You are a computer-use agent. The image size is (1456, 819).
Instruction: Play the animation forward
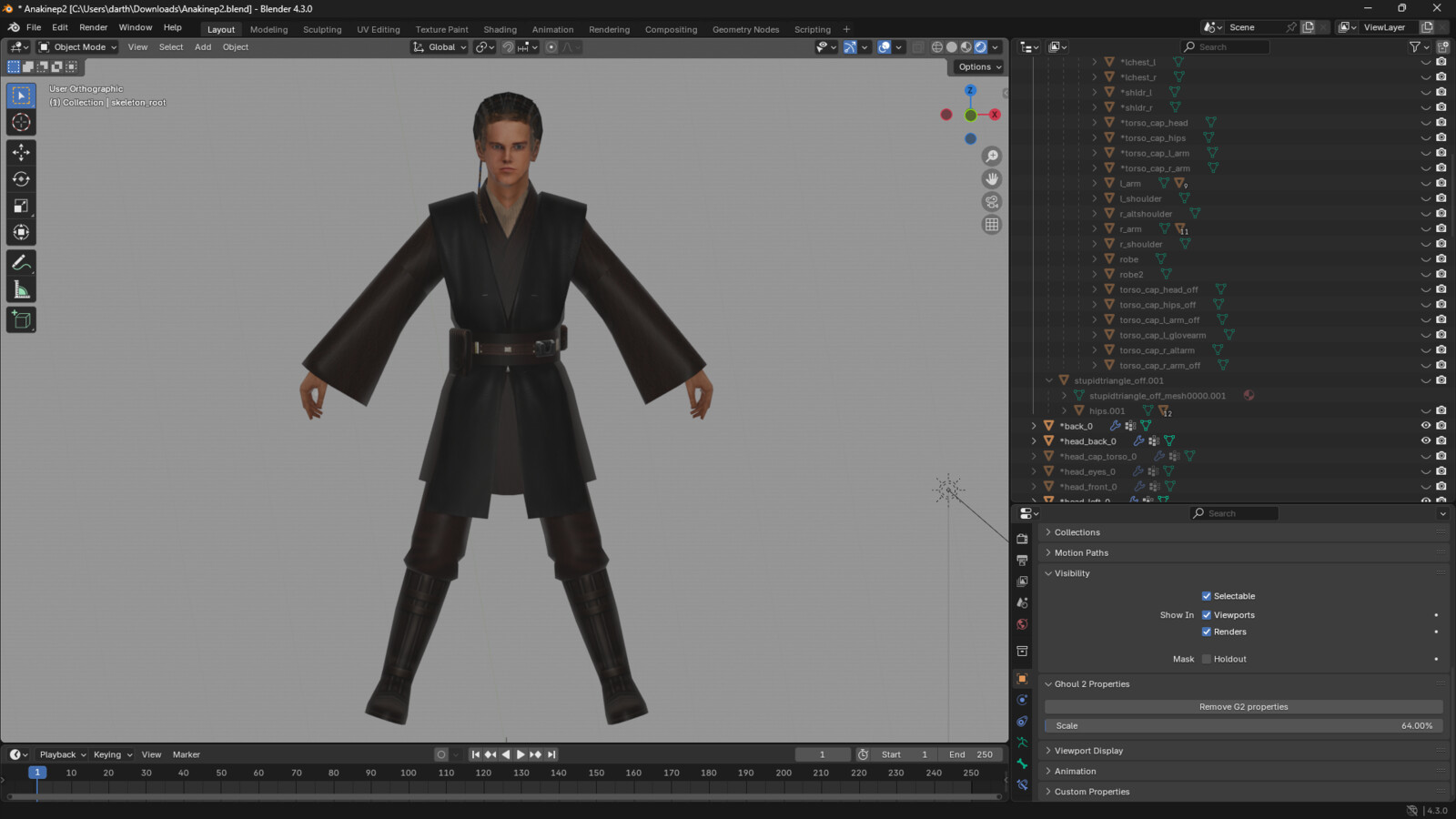tap(521, 754)
